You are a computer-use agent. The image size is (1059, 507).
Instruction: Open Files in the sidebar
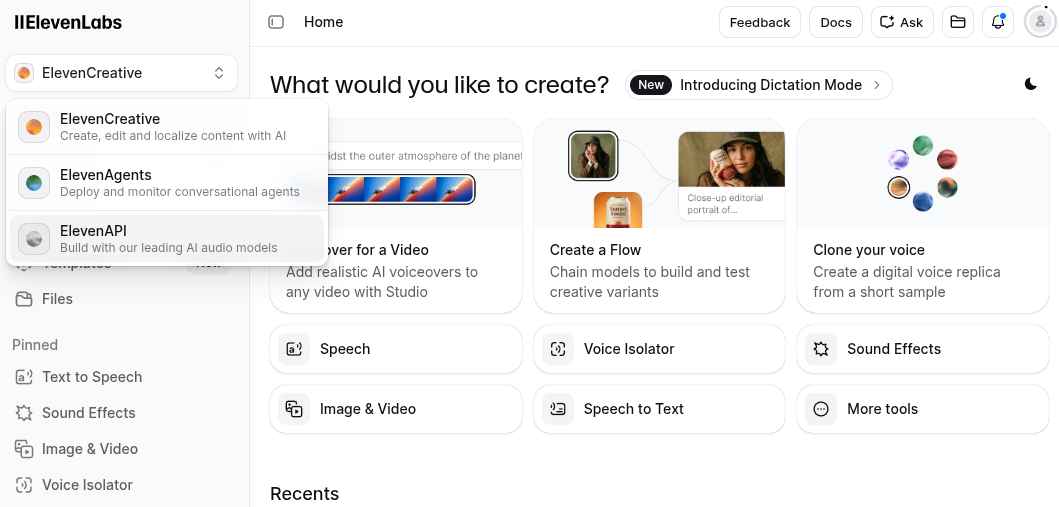click(x=122, y=299)
